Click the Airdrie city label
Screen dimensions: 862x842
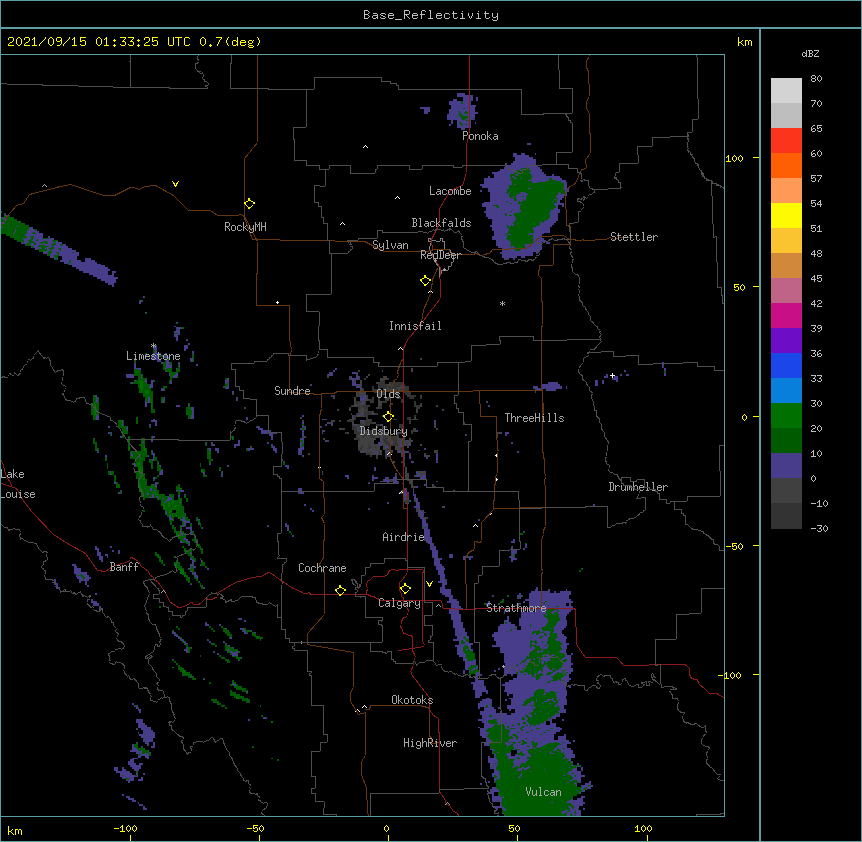[x=403, y=537]
